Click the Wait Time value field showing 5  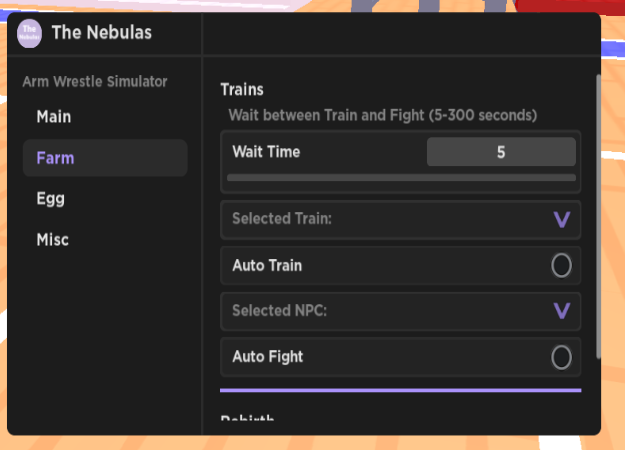(x=501, y=152)
